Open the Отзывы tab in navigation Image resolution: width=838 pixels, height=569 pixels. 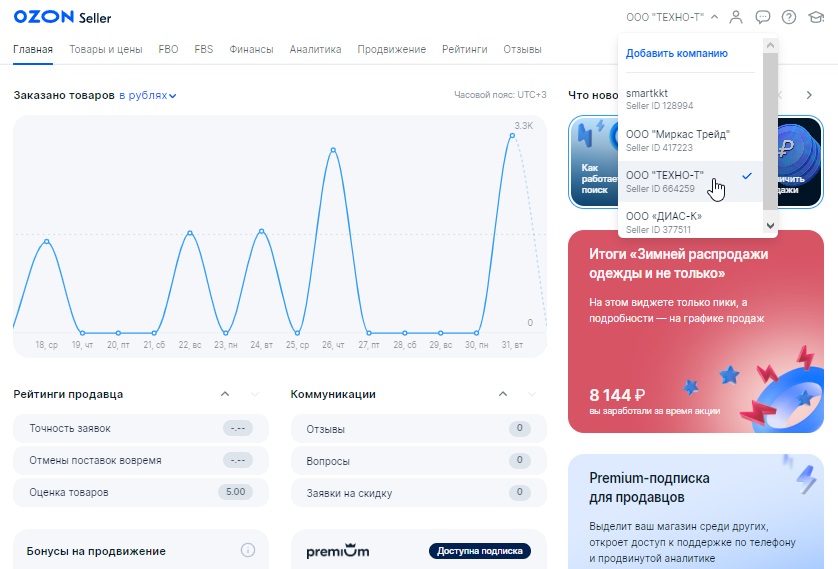click(x=522, y=50)
